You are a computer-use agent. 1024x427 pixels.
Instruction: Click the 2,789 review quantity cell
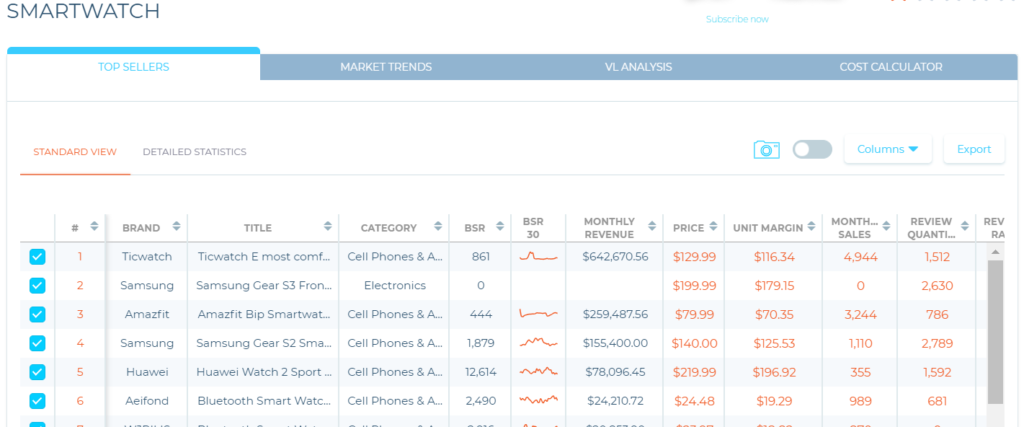coord(936,343)
